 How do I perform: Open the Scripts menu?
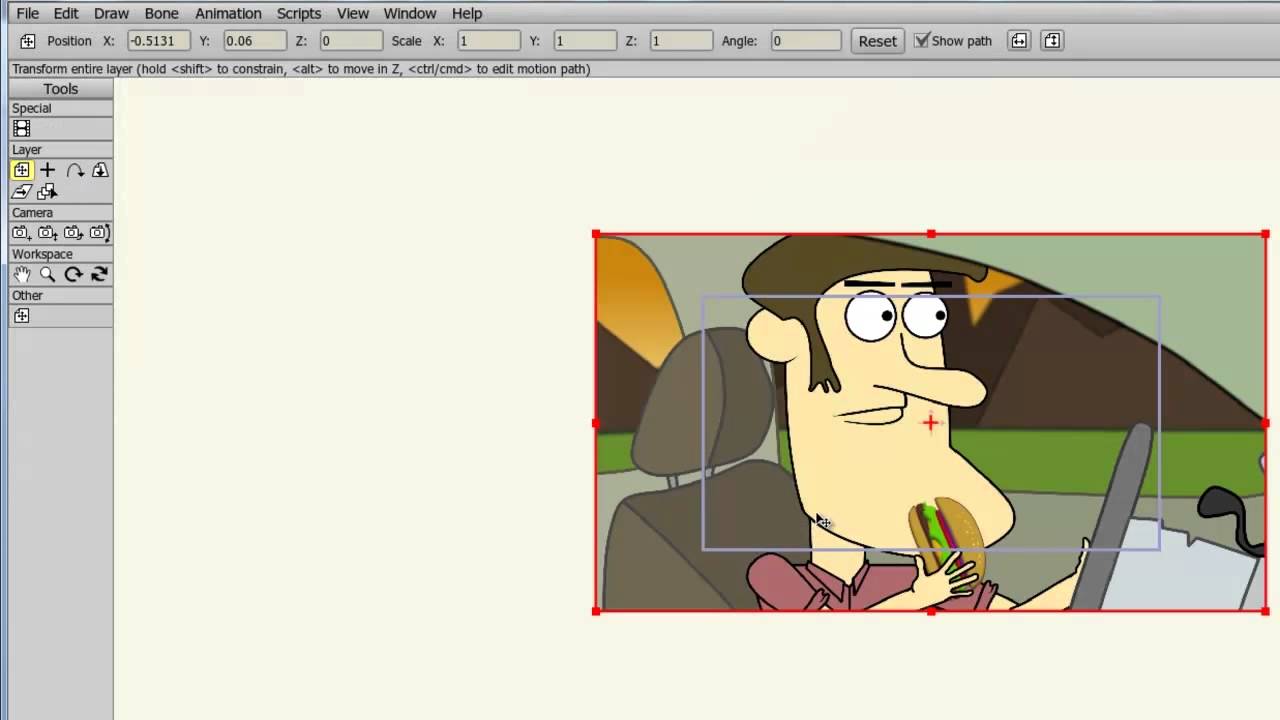299,13
